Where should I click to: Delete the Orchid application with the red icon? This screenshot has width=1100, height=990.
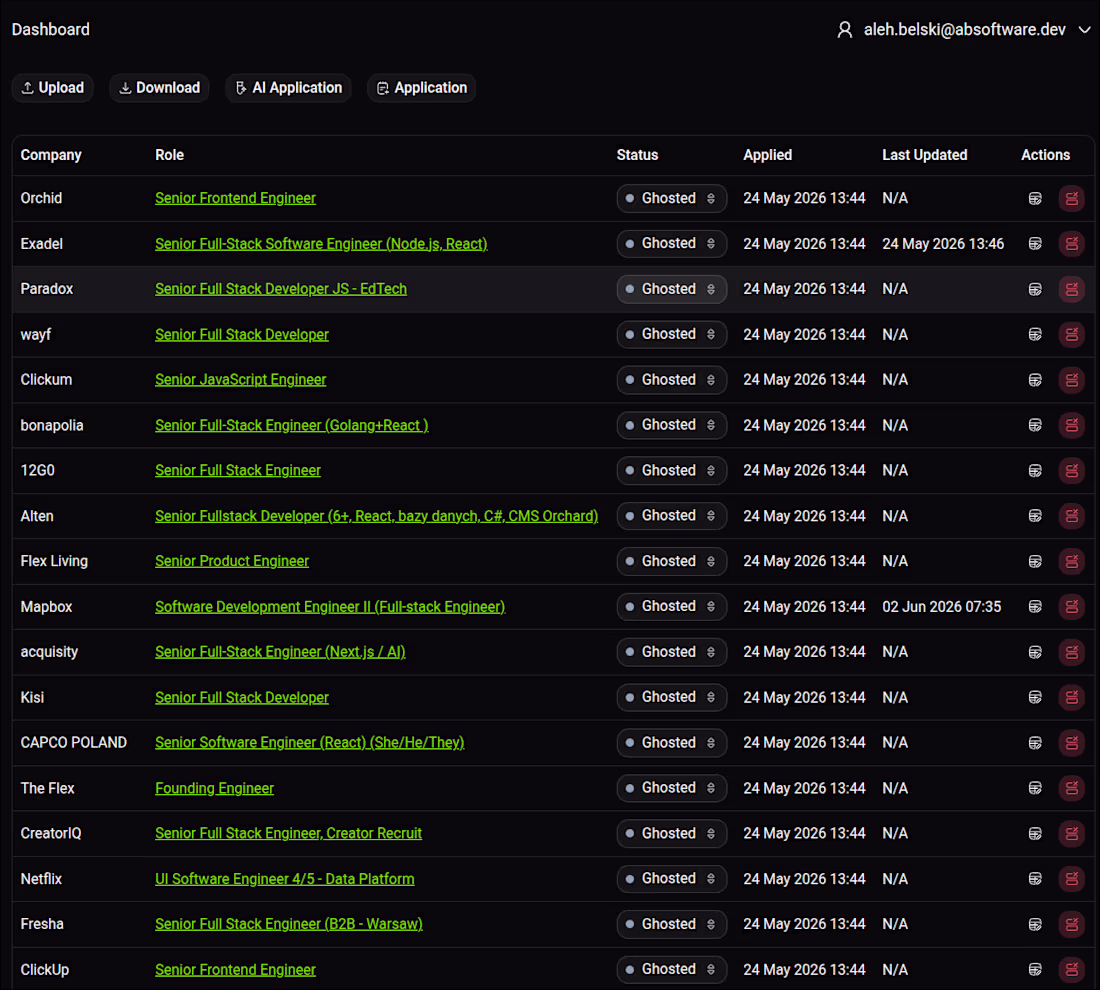(1071, 199)
